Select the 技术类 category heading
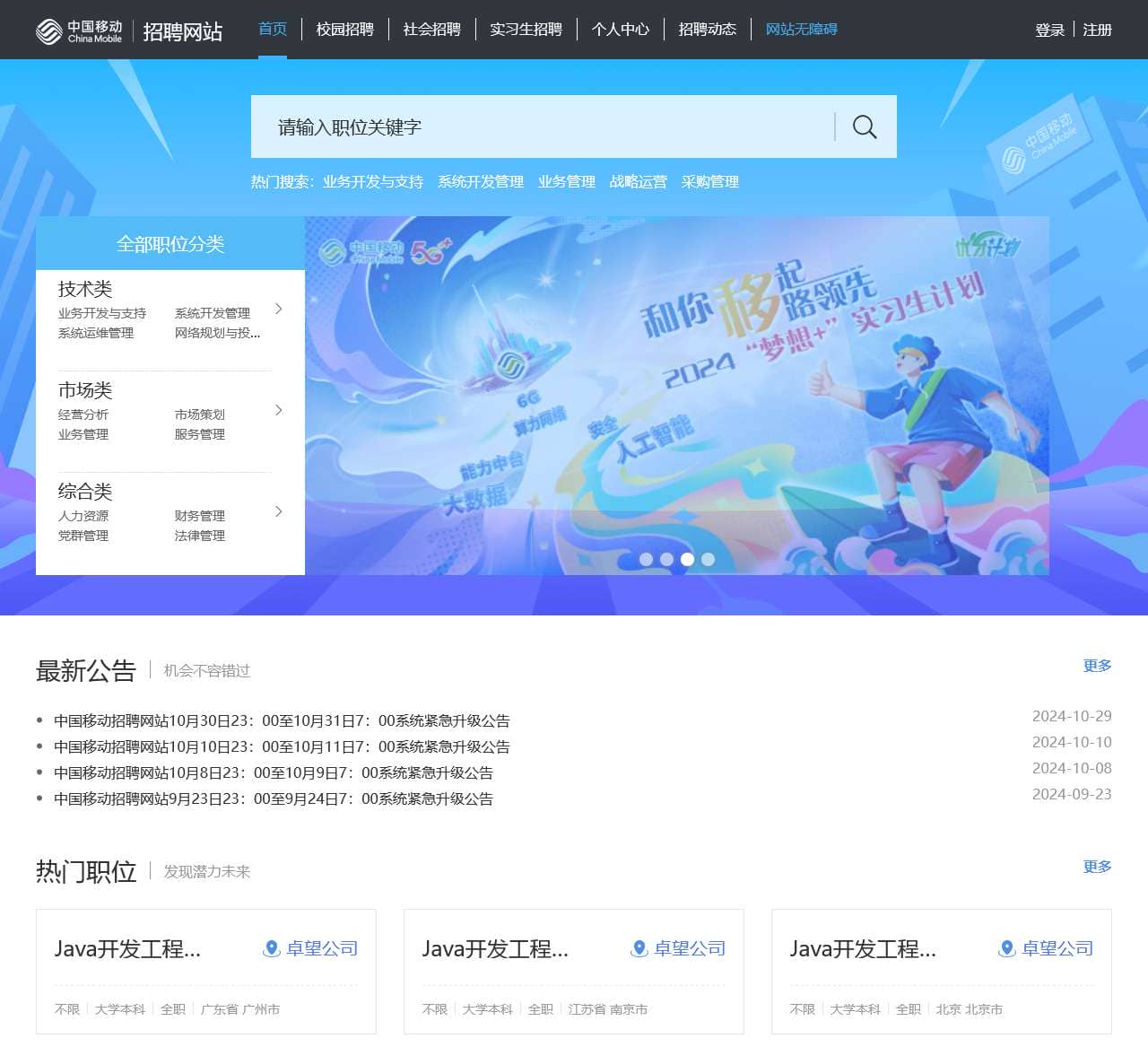Screen dimensions: 1148x1047 [85, 289]
